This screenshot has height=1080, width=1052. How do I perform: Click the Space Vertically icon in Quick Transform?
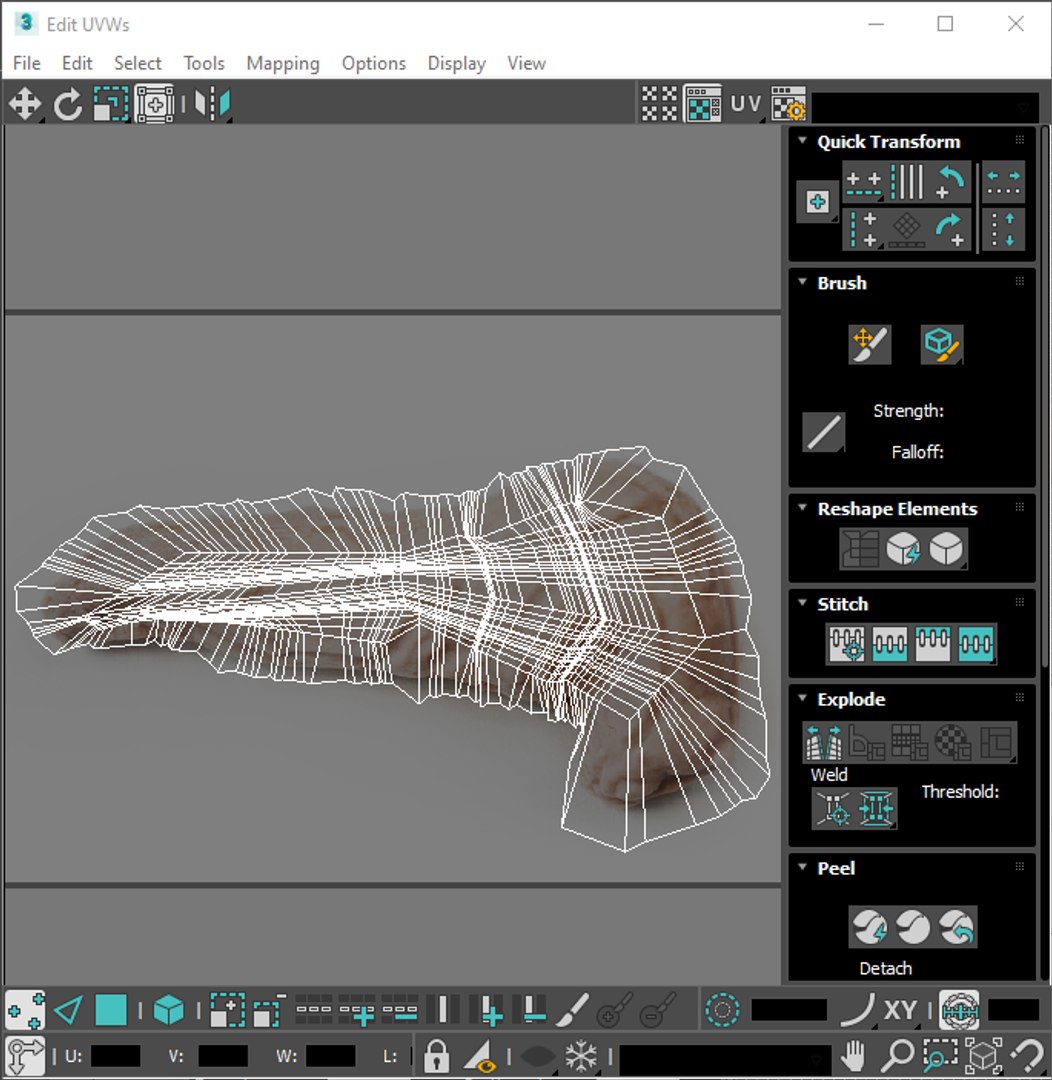[1003, 229]
